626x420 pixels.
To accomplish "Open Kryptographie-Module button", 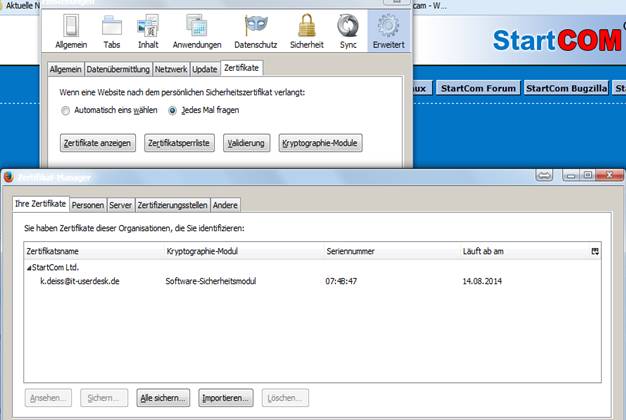I will pyautogui.click(x=320, y=143).
